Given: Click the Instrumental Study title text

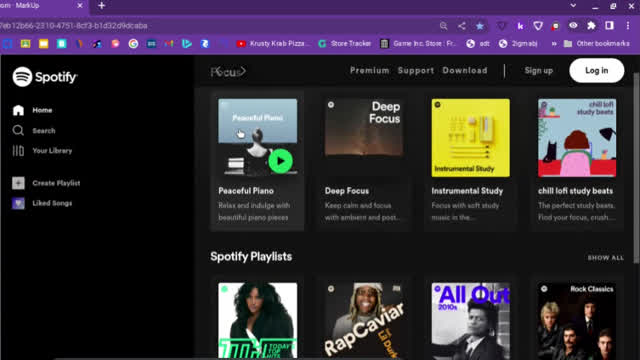Looking at the screenshot, I should pos(467,191).
